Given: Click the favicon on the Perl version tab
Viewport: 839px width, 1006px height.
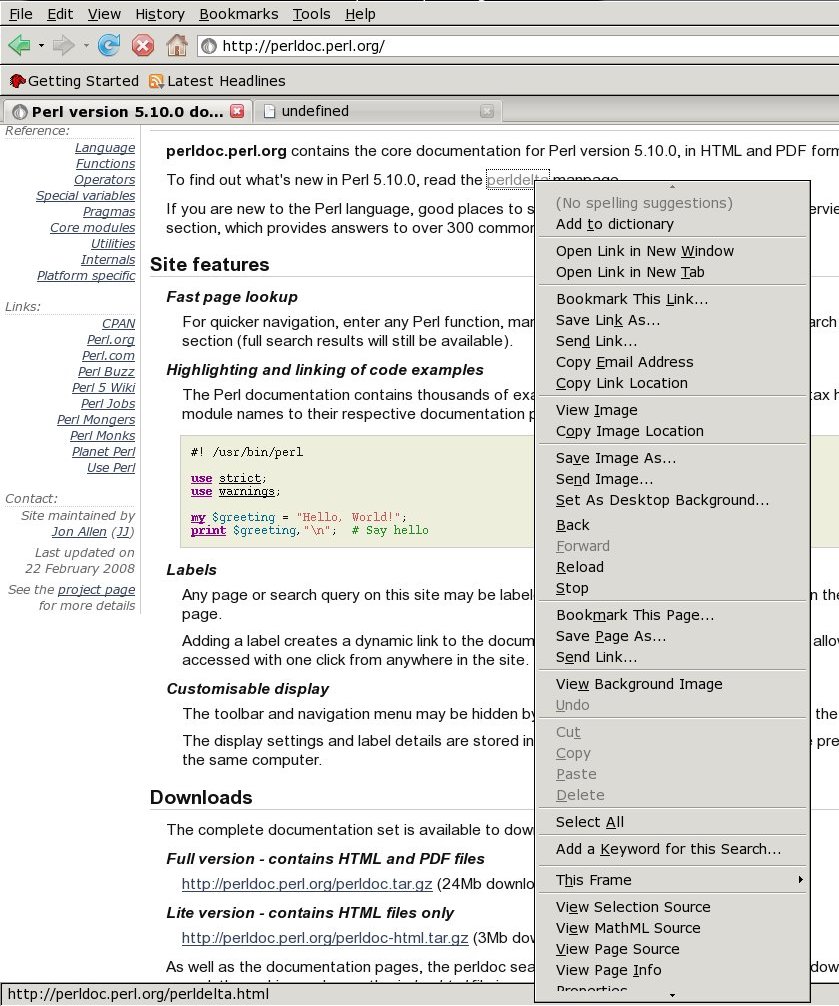Looking at the screenshot, I should [x=20, y=112].
